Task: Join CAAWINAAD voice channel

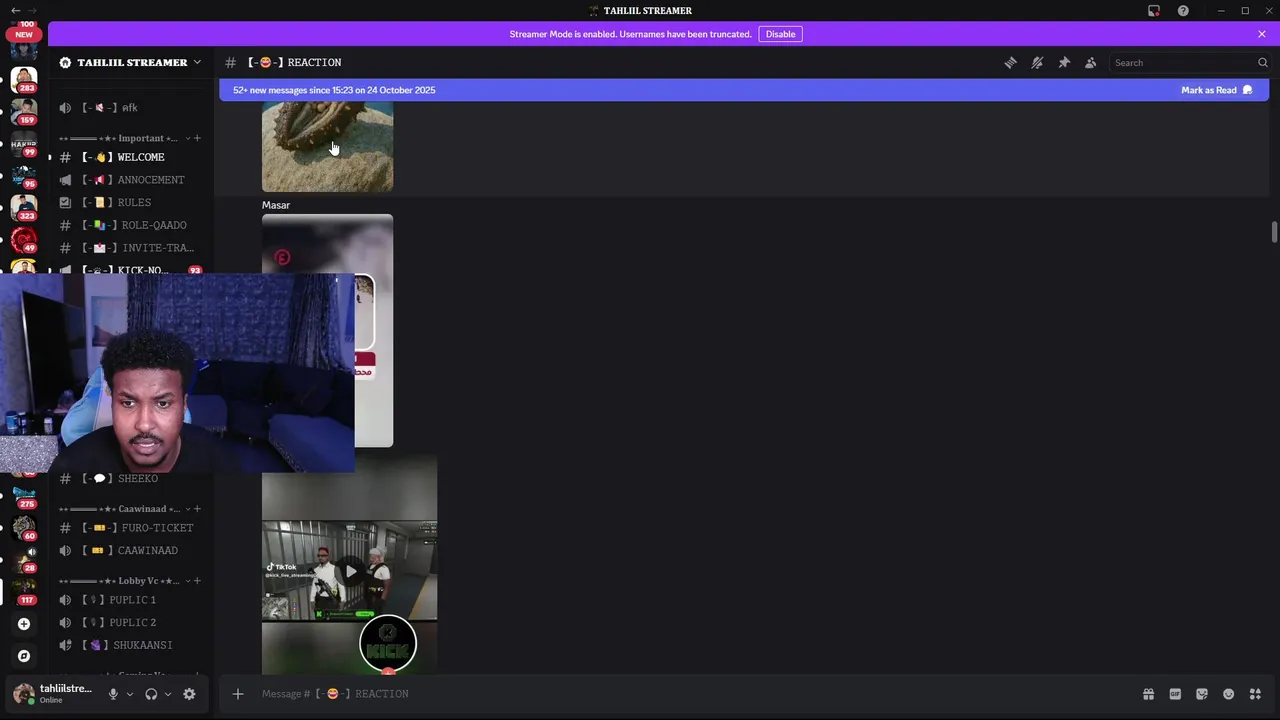Action: click(x=130, y=550)
